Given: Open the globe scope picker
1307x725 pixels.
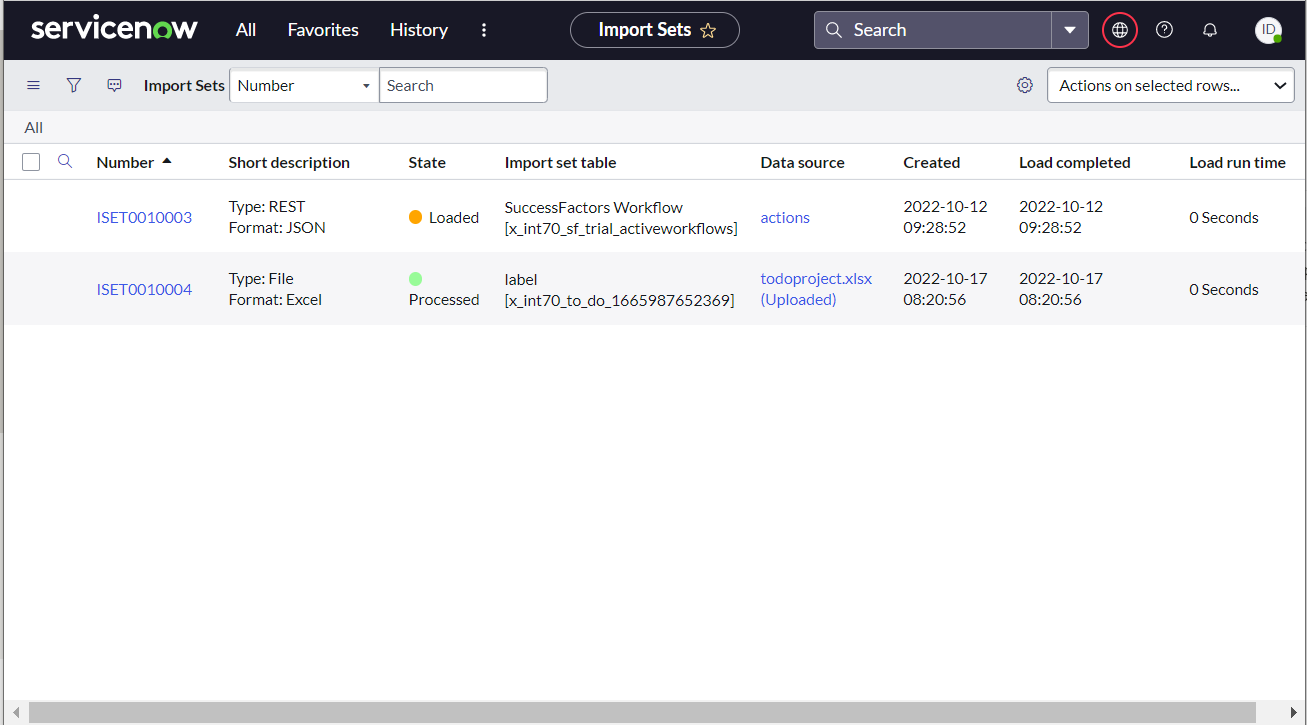Looking at the screenshot, I should [1119, 29].
